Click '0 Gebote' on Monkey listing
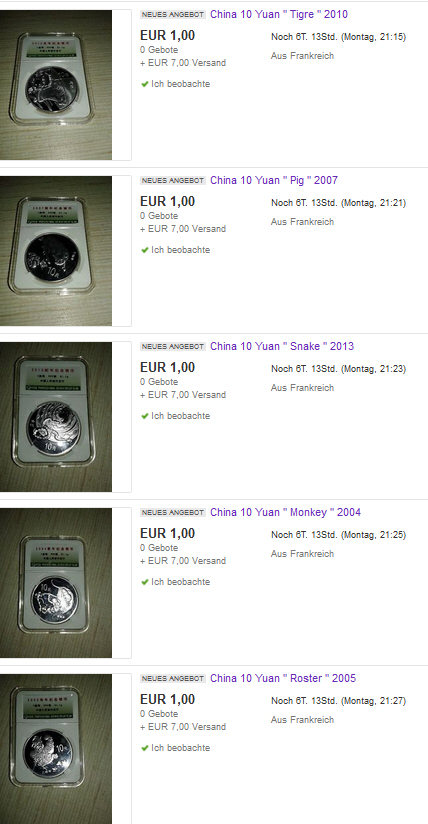The image size is (428, 824). click(159, 548)
